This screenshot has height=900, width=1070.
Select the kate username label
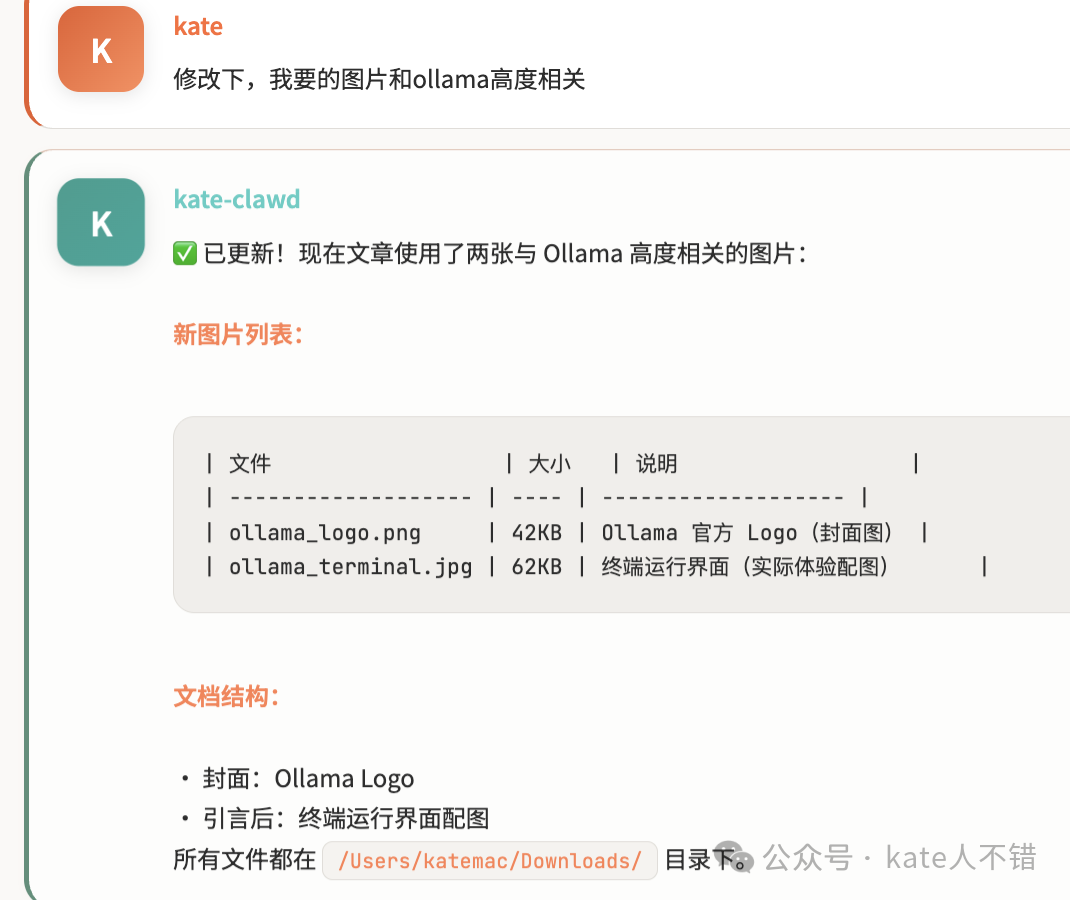coord(198,26)
